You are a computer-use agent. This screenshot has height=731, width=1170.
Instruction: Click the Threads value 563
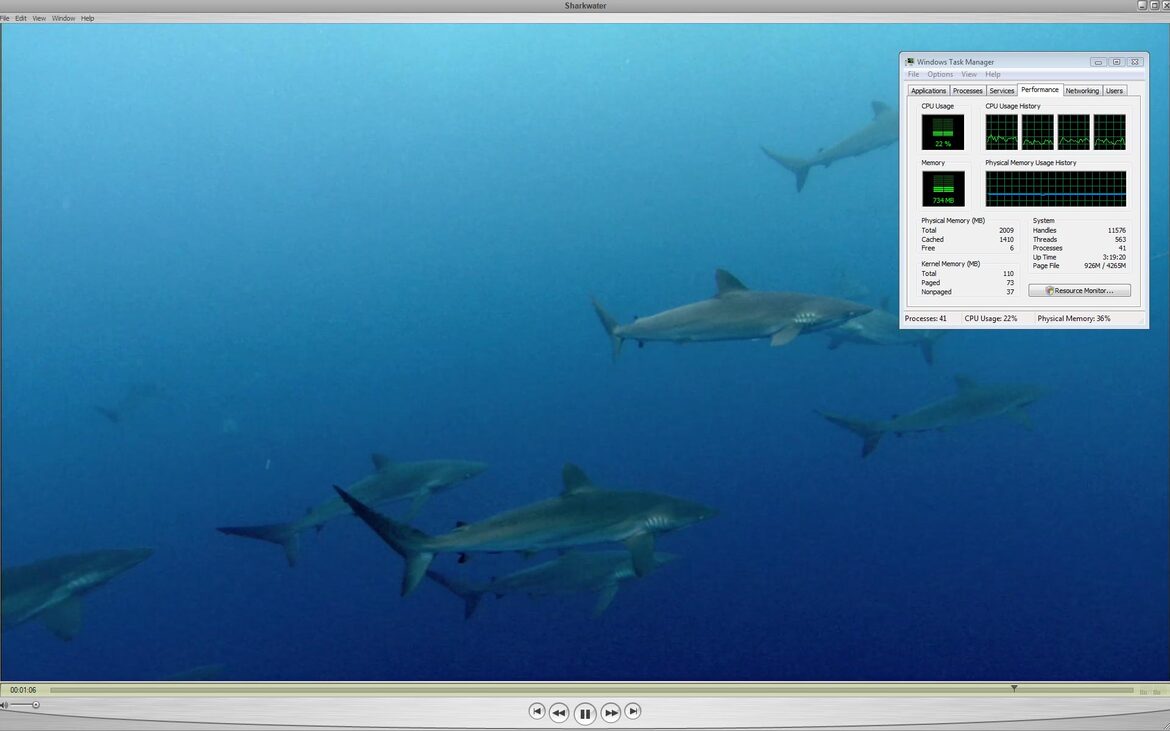[1120, 239]
